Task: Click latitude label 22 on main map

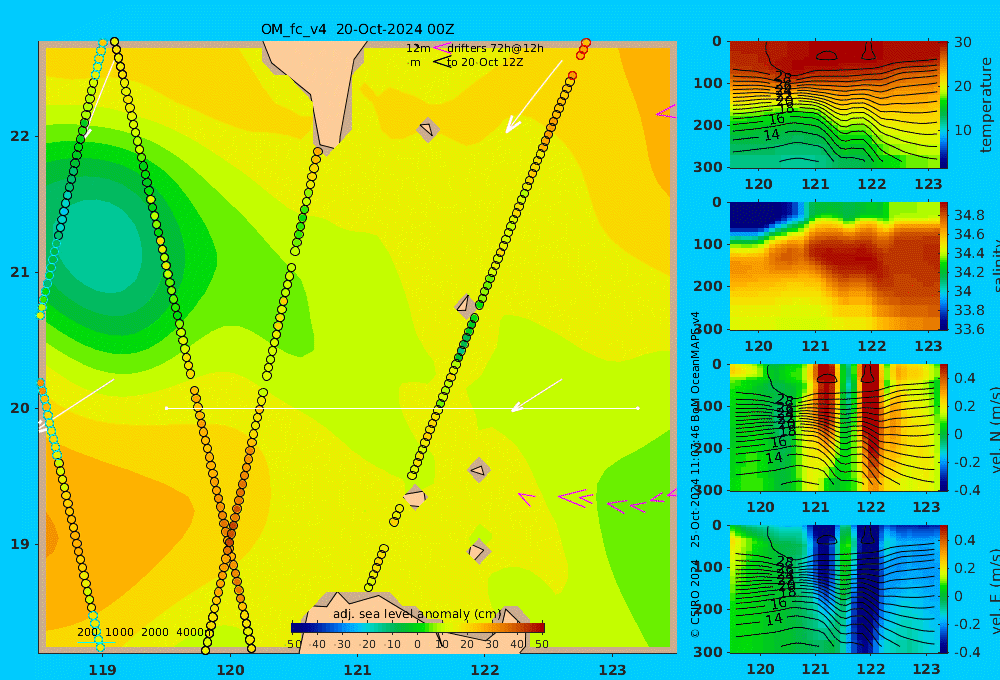Action: point(20,136)
